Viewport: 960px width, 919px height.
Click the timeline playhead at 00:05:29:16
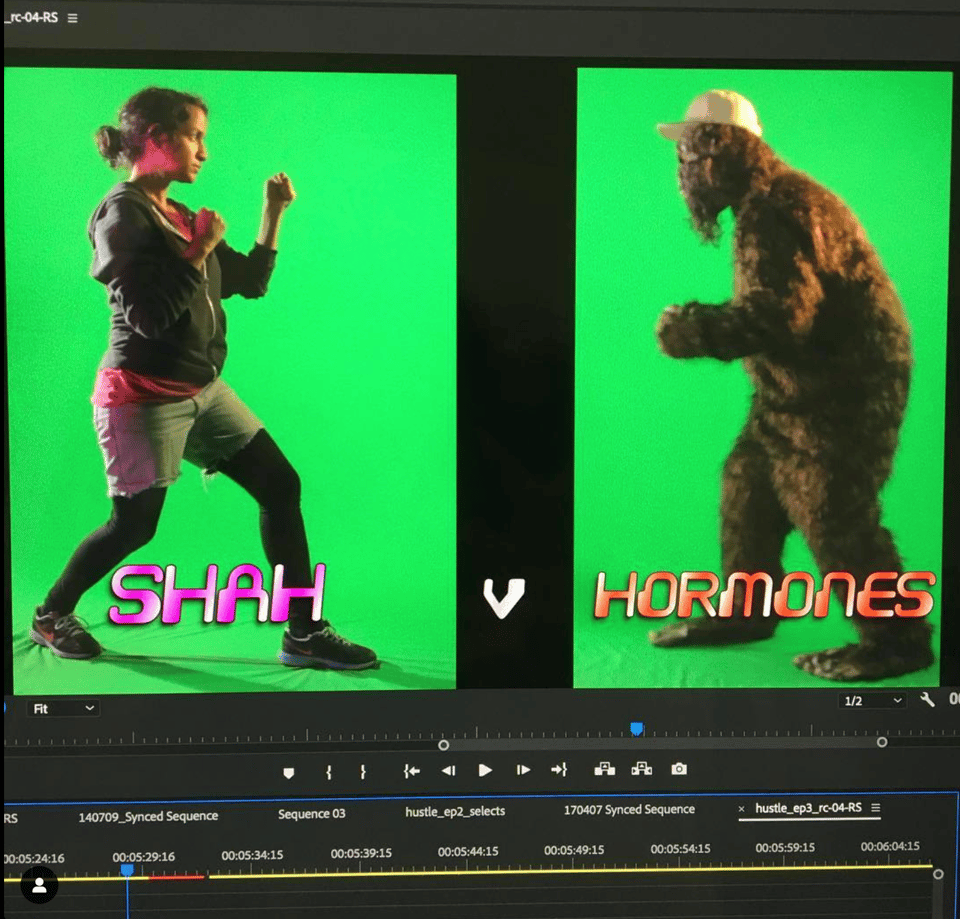(x=127, y=871)
